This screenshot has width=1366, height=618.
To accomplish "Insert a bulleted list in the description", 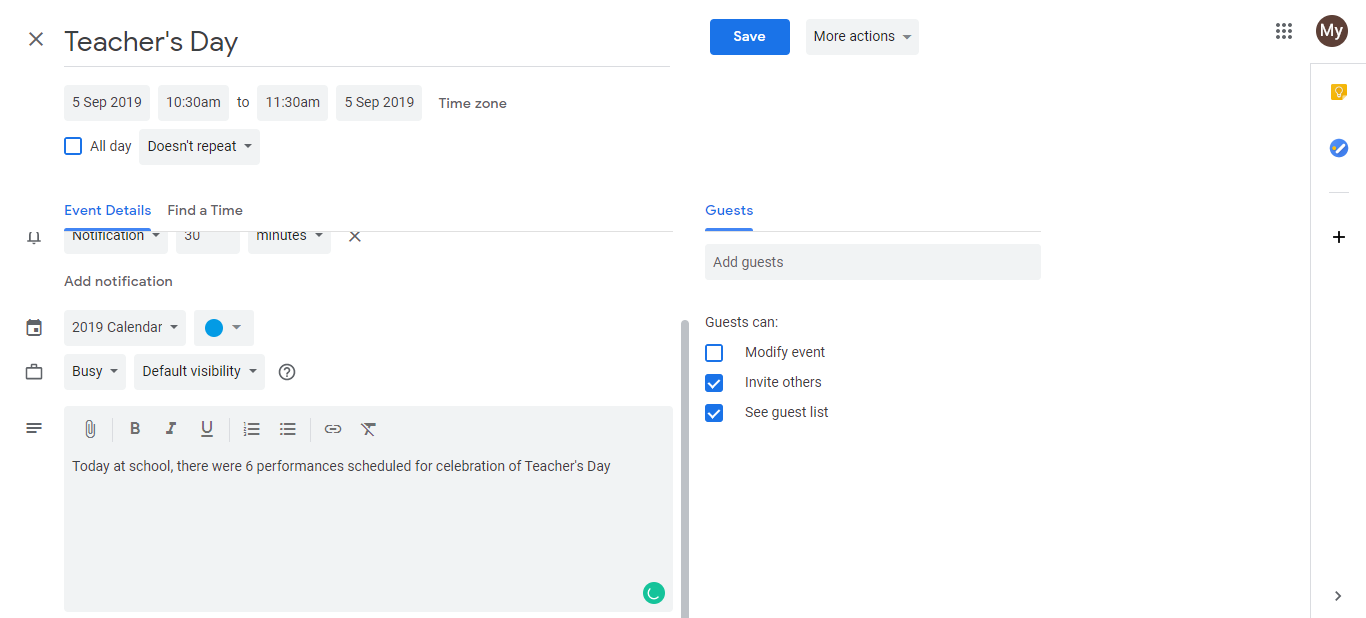I will 288,429.
